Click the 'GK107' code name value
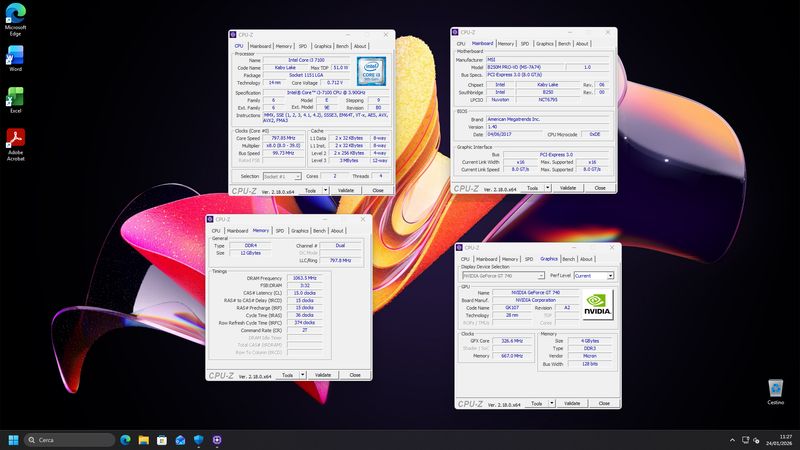Image resolution: width=800 pixels, height=450 pixels. click(512, 308)
